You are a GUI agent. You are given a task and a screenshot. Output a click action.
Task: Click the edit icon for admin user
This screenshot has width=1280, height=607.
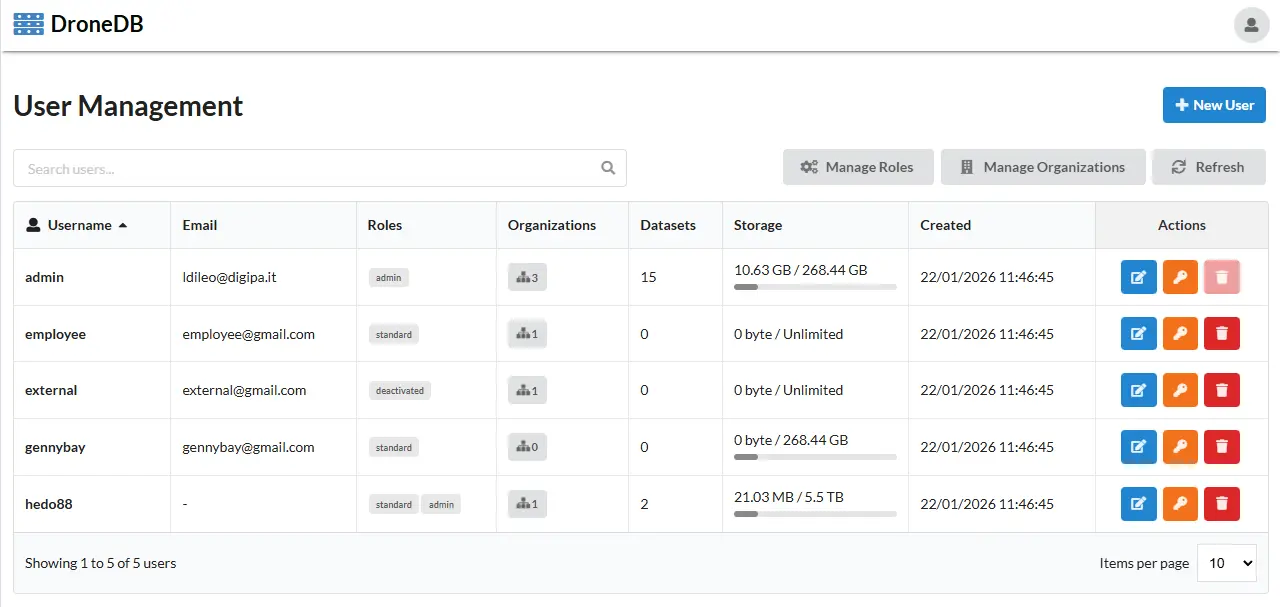[x=1138, y=277]
